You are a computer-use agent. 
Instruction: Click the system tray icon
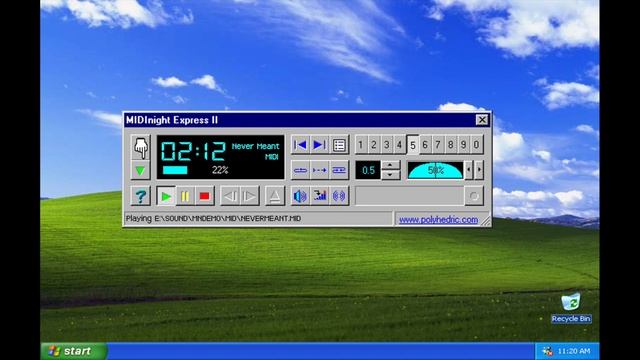(x=547, y=351)
